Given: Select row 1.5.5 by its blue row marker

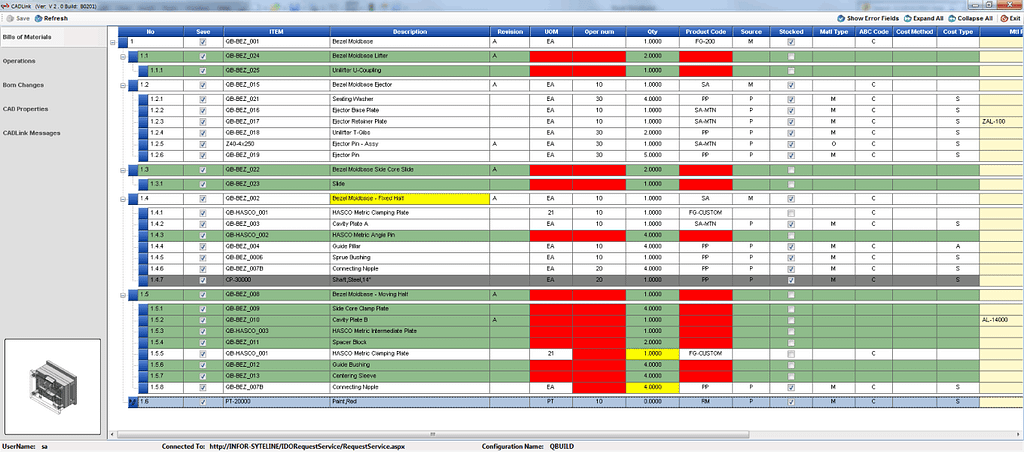Looking at the screenshot, I should [x=143, y=353].
